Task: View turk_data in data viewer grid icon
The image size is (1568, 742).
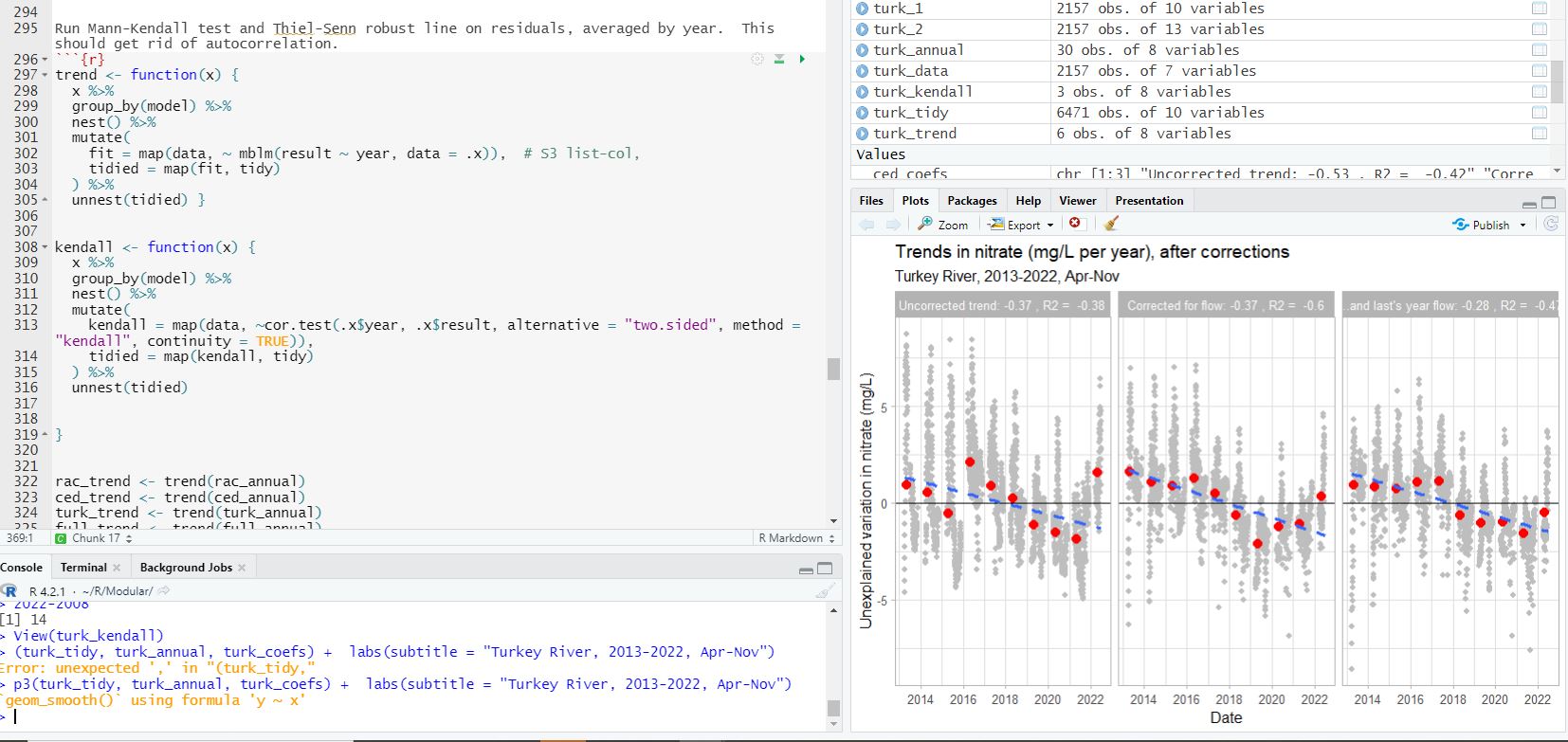Action: 1540,71
